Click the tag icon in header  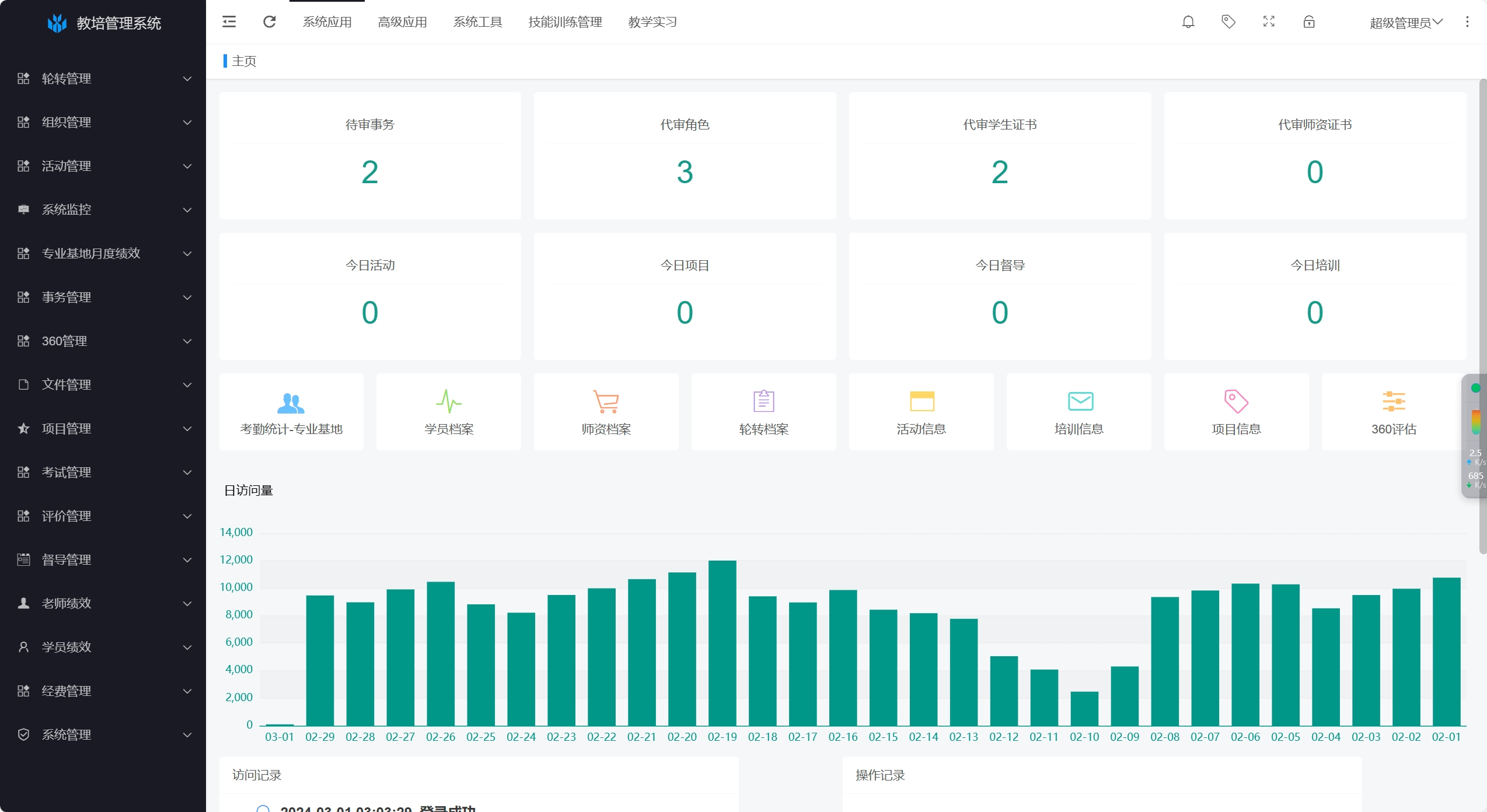[x=1228, y=22]
